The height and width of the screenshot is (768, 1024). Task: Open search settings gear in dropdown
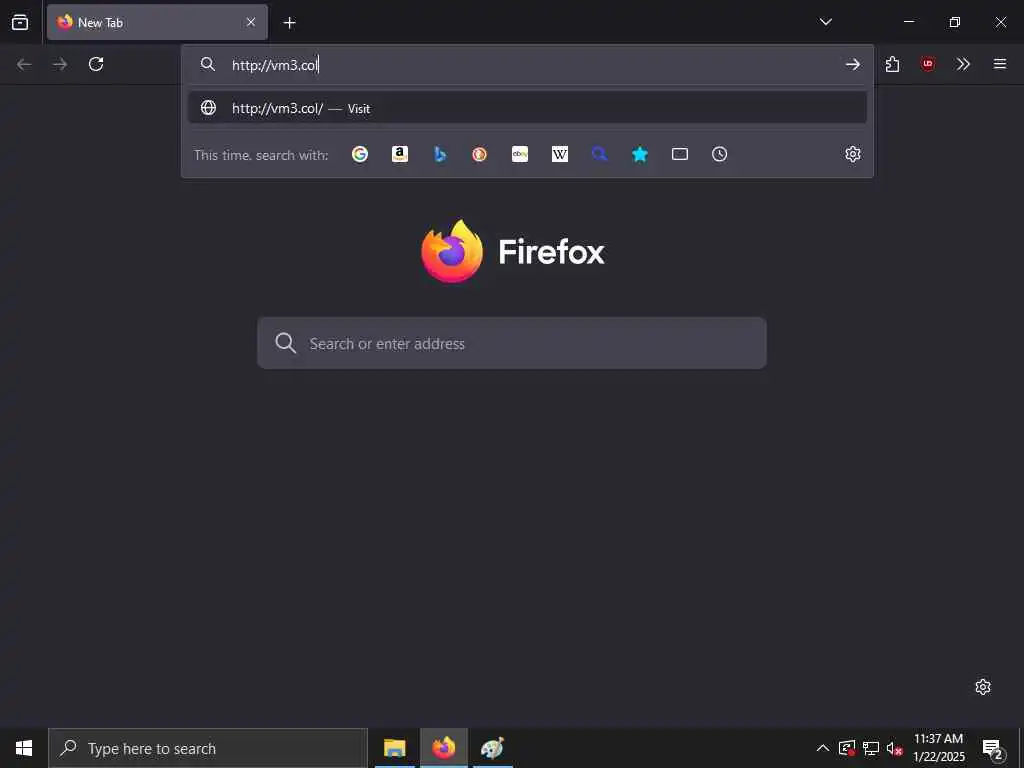pos(852,154)
